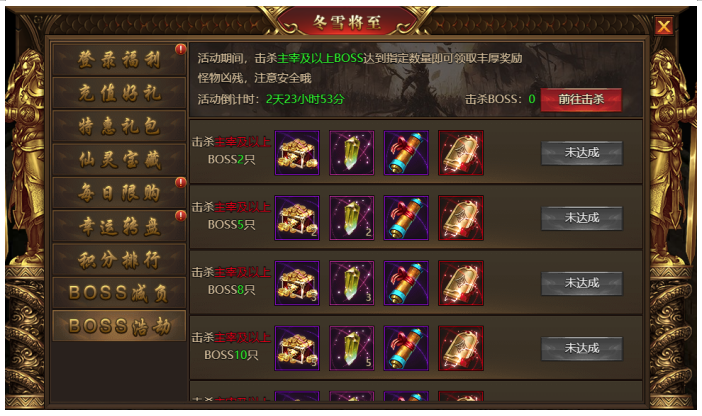
Task: Click 未达成 button for BOSS2只 reward
Action: click(582, 153)
